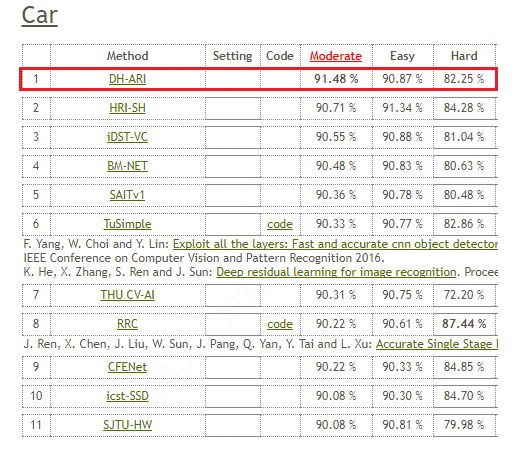Screen dimensions: 522x458
Task: Open 'Exploit all the layers' paper link
Action: click(335, 244)
